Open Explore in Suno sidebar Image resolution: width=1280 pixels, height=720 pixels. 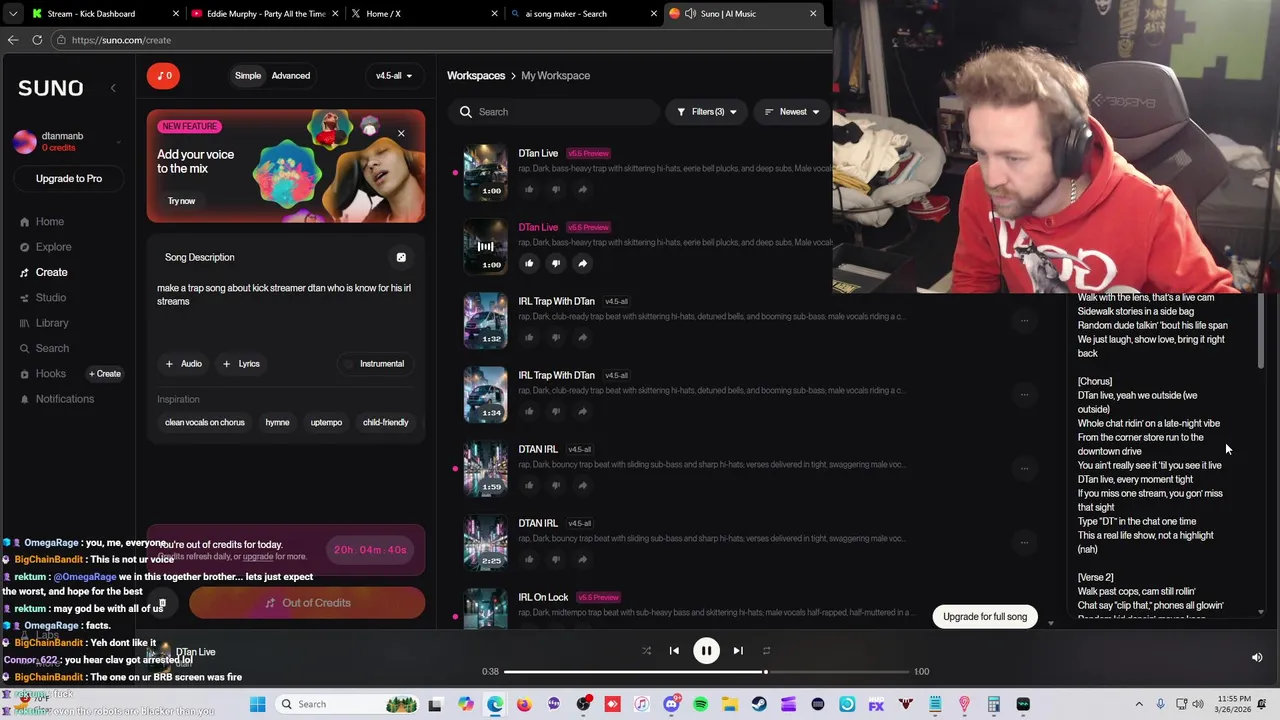coord(46,247)
